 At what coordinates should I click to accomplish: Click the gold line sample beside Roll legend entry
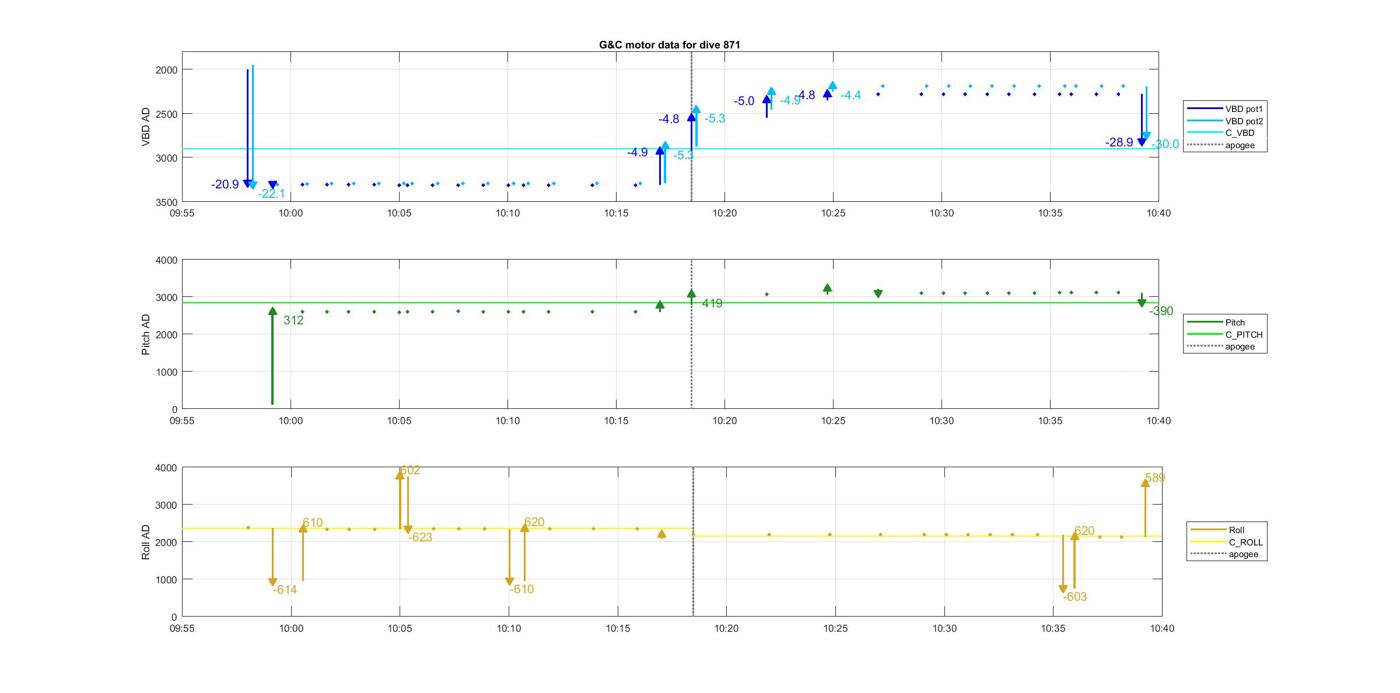click(1209, 530)
